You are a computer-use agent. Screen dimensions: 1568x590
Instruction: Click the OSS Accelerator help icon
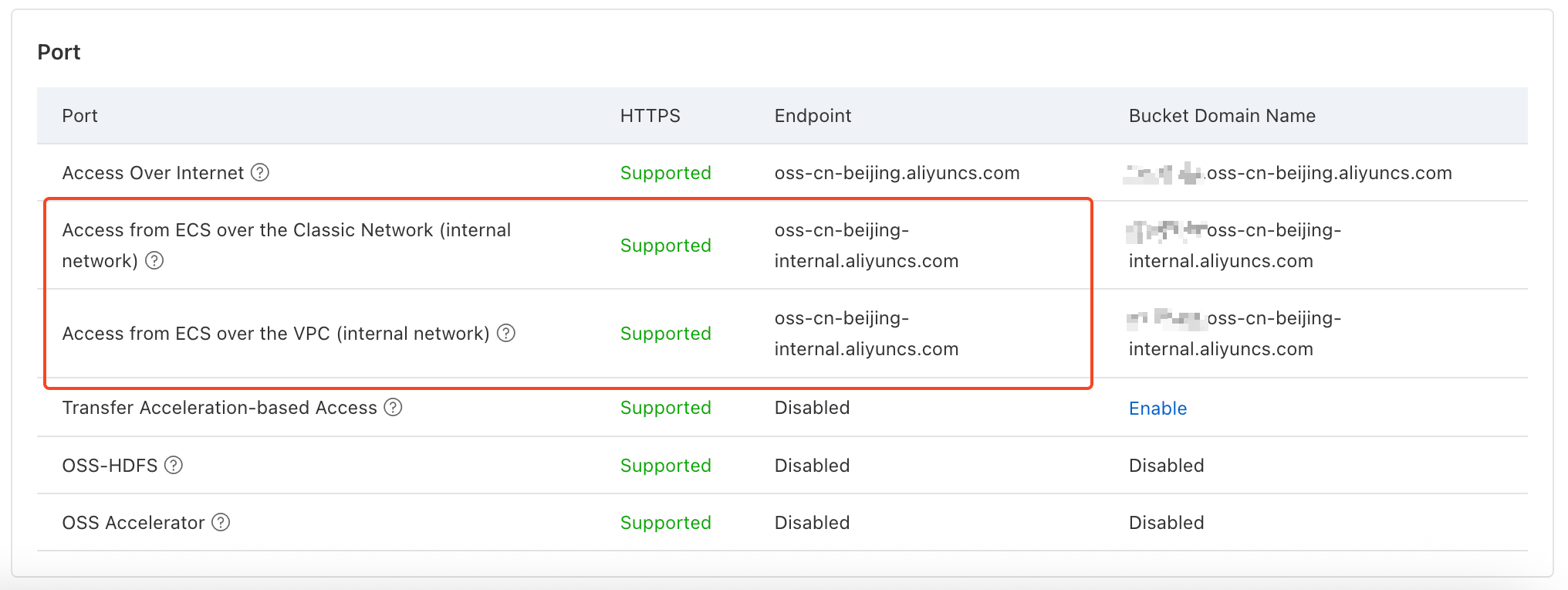point(220,523)
